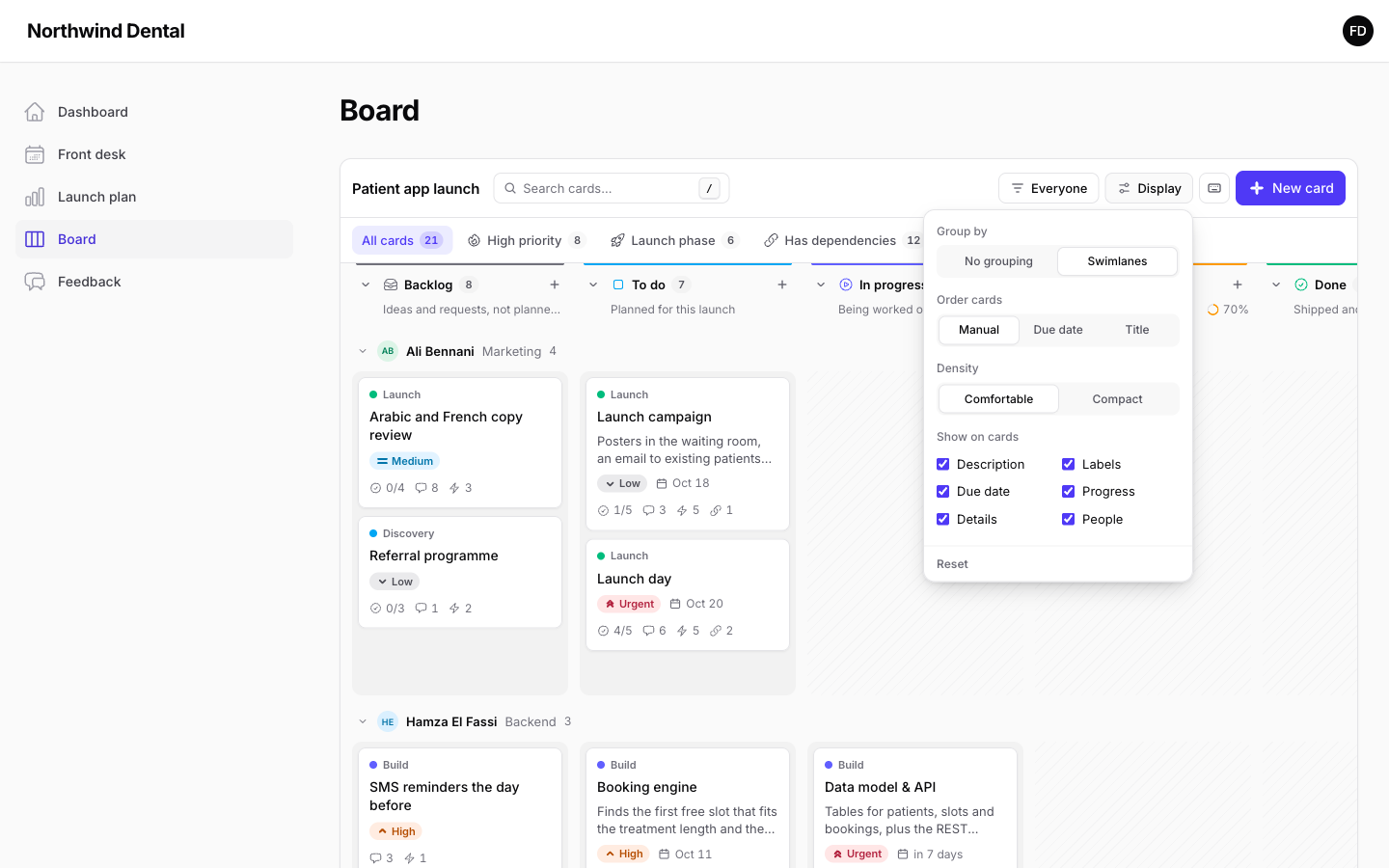Disable the People checkbox
1389x868 pixels.
1069,519
